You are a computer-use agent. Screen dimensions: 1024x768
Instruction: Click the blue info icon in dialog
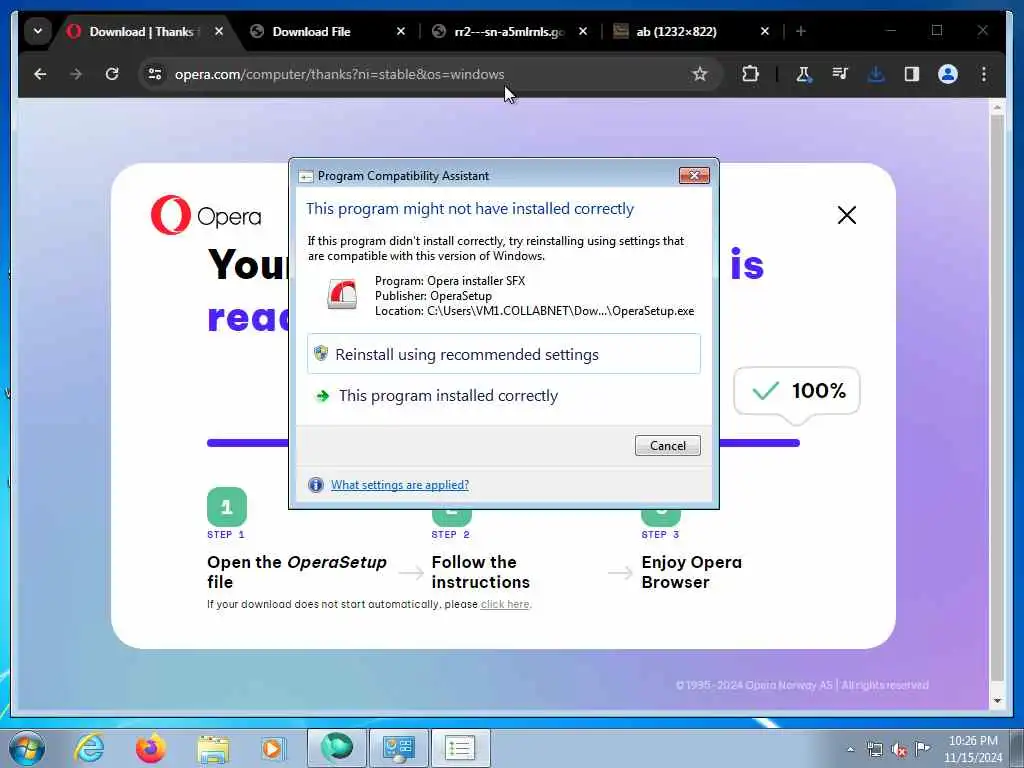315,485
